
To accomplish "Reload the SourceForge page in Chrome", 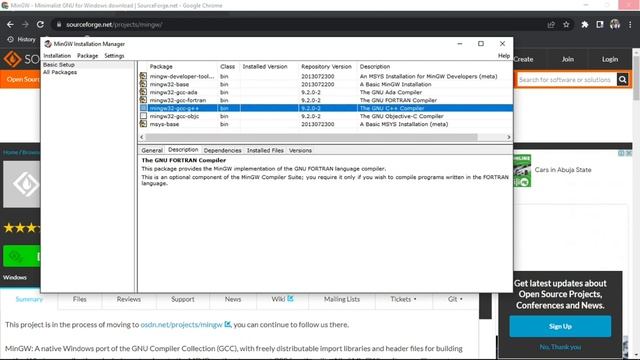I will [x=40, y=24].
